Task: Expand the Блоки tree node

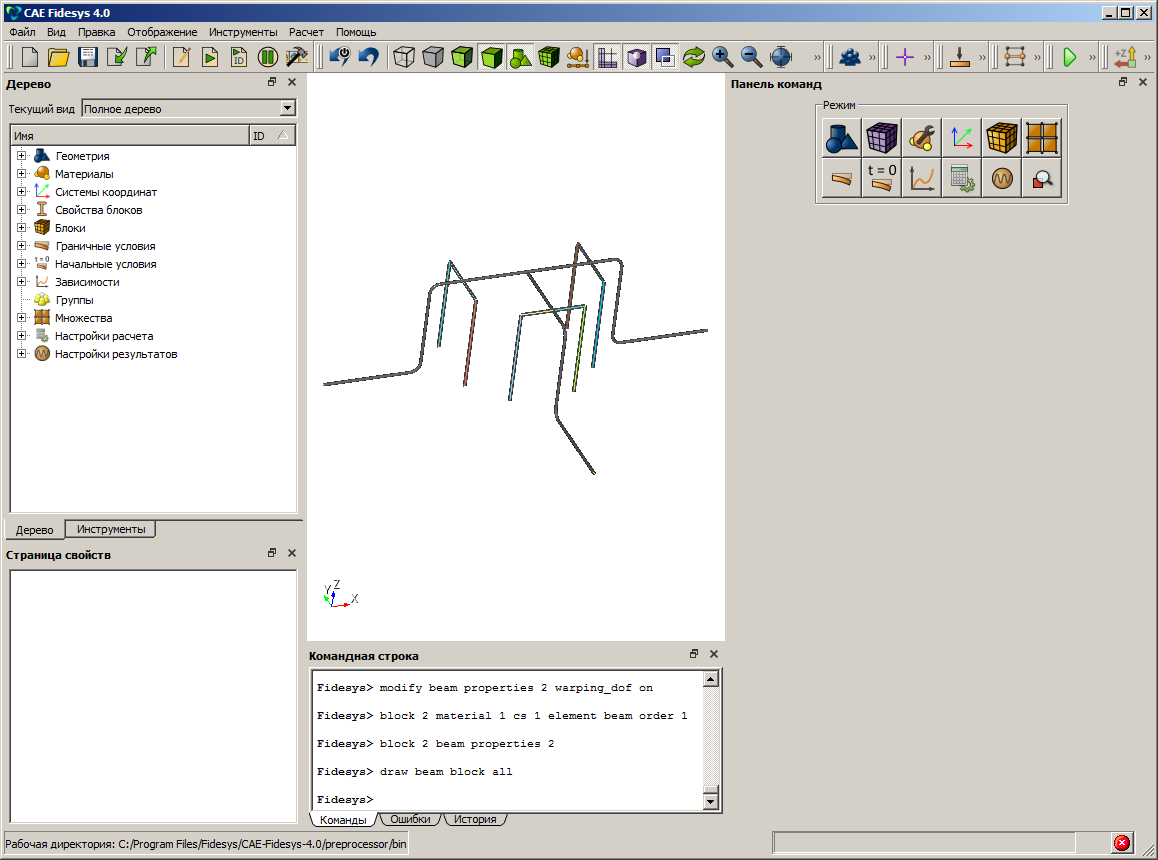Action: pyautogui.click(x=21, y=228)
